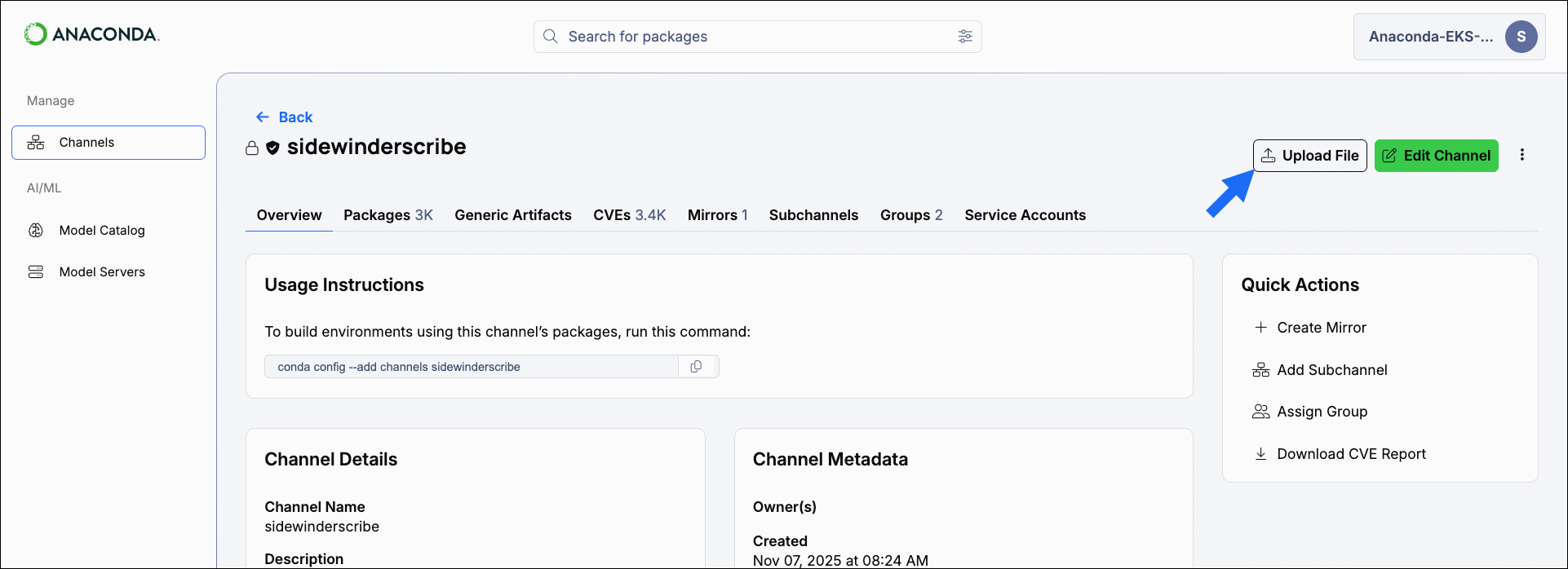Click the Back arrow icon
Image resolution: width=1568 pixels, height=569 pixels.
[x=263, y=117]
